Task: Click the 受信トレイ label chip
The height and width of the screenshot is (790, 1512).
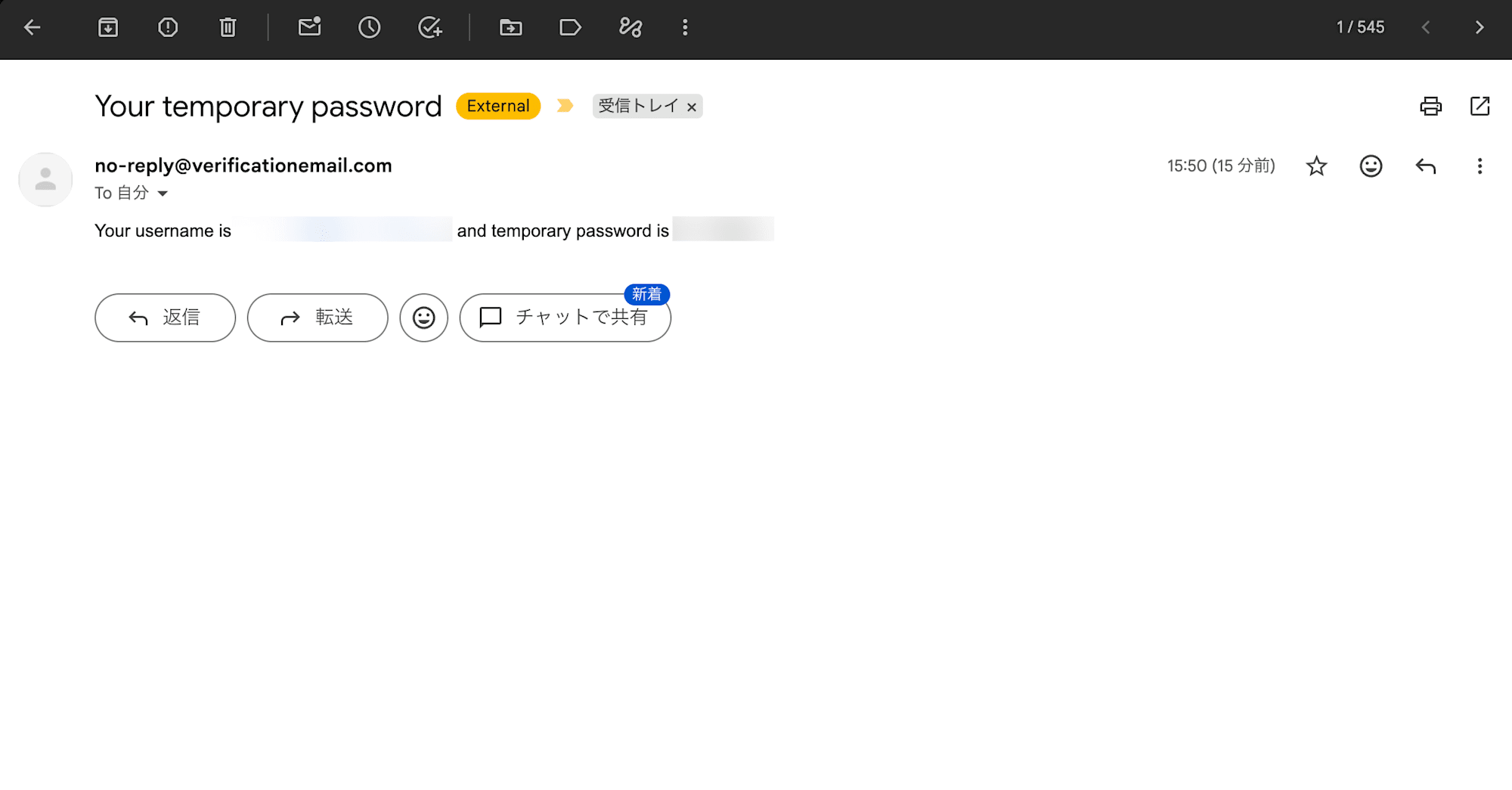Action: point(639,106)
